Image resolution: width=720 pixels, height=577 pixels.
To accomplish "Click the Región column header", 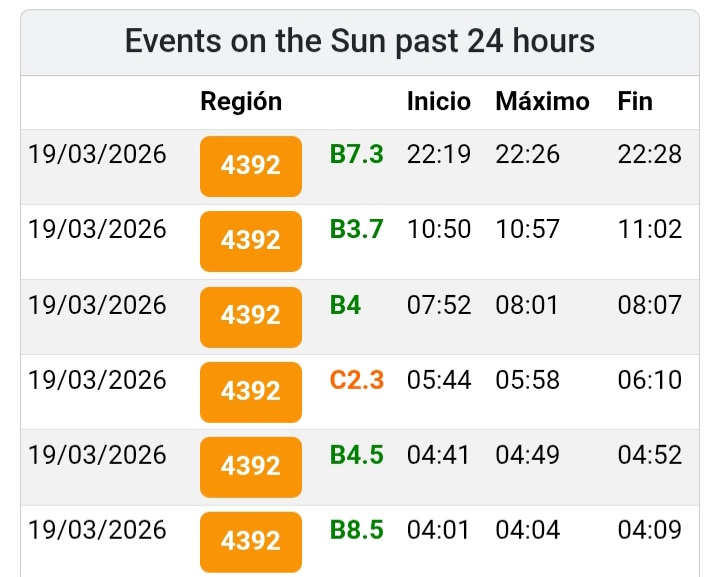I will pos(241,101).
